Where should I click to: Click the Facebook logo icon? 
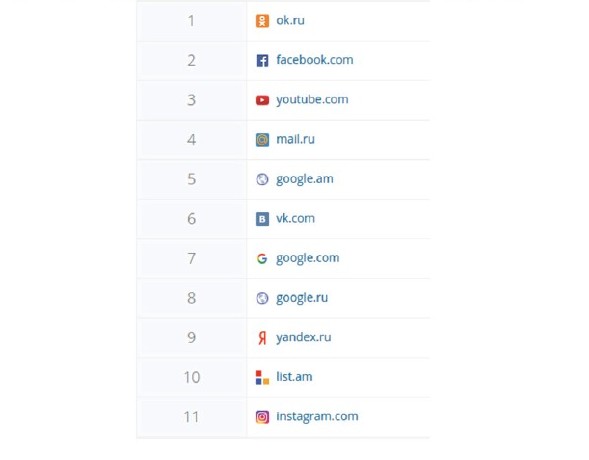[262, 60]
